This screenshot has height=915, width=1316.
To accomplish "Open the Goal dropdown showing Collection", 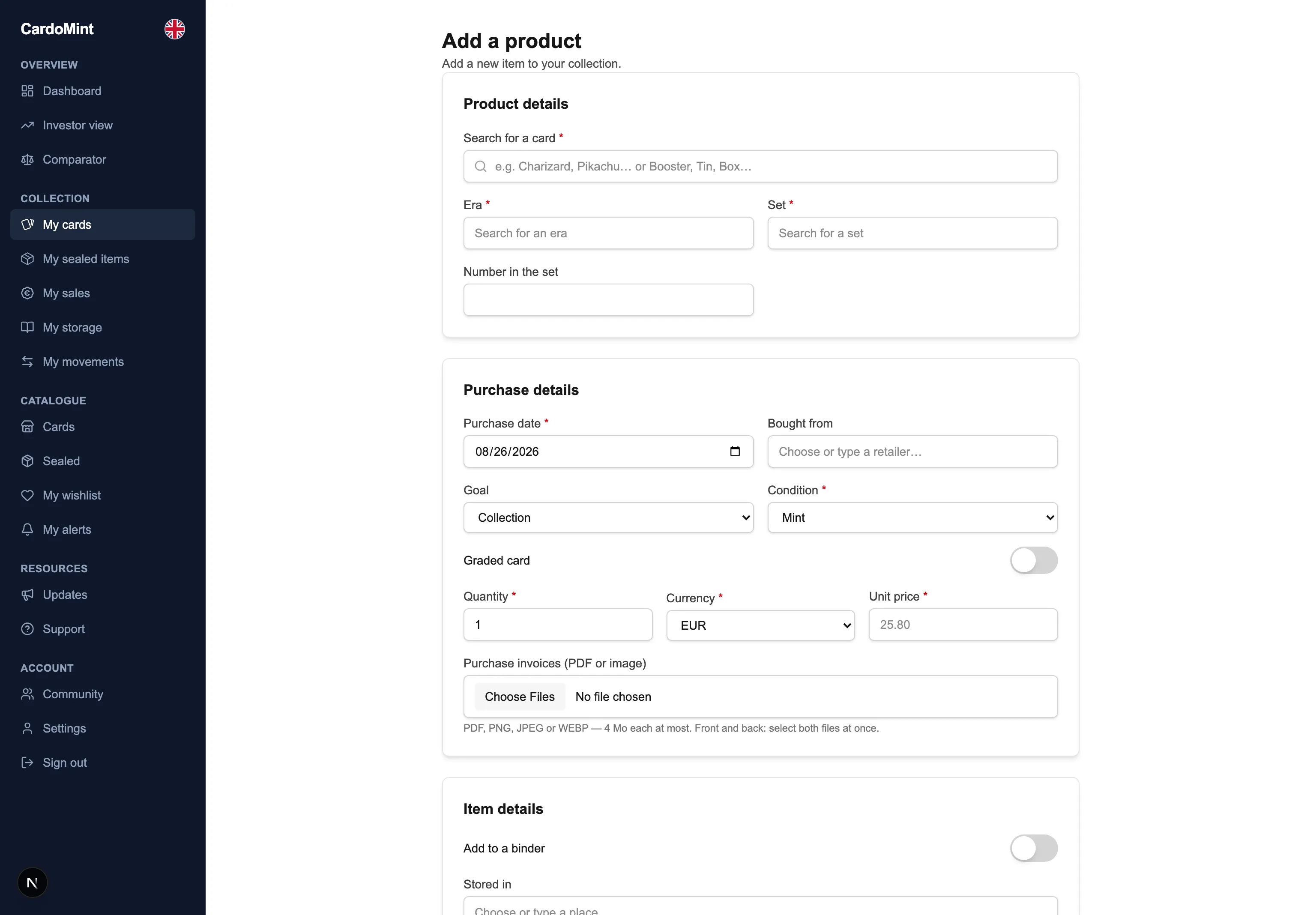I will coord(608,518).
